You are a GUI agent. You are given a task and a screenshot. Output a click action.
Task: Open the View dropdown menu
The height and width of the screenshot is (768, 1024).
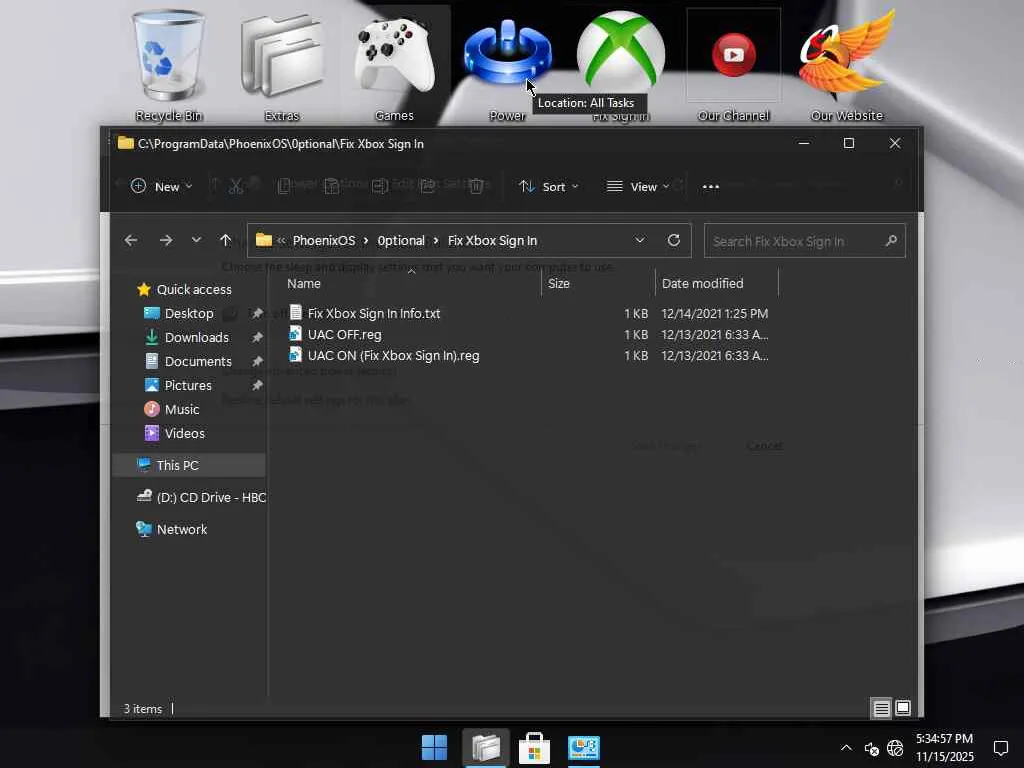click(638, 187)
